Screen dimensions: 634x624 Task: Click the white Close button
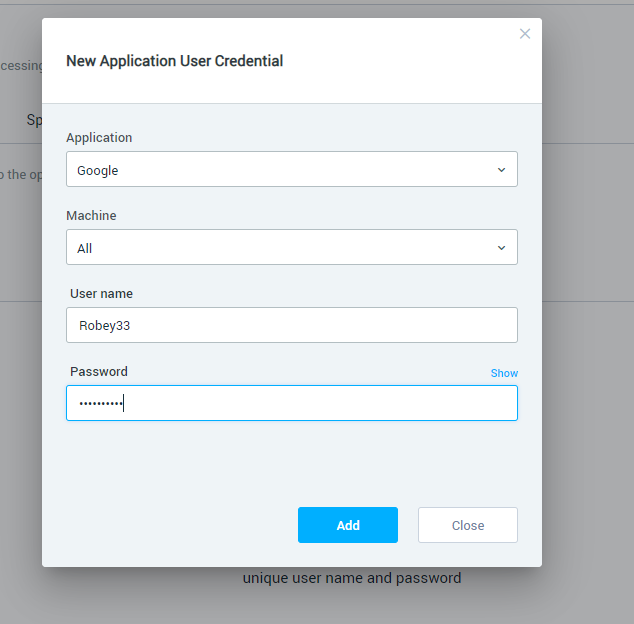pyautogui.click(x=467, y=525)
